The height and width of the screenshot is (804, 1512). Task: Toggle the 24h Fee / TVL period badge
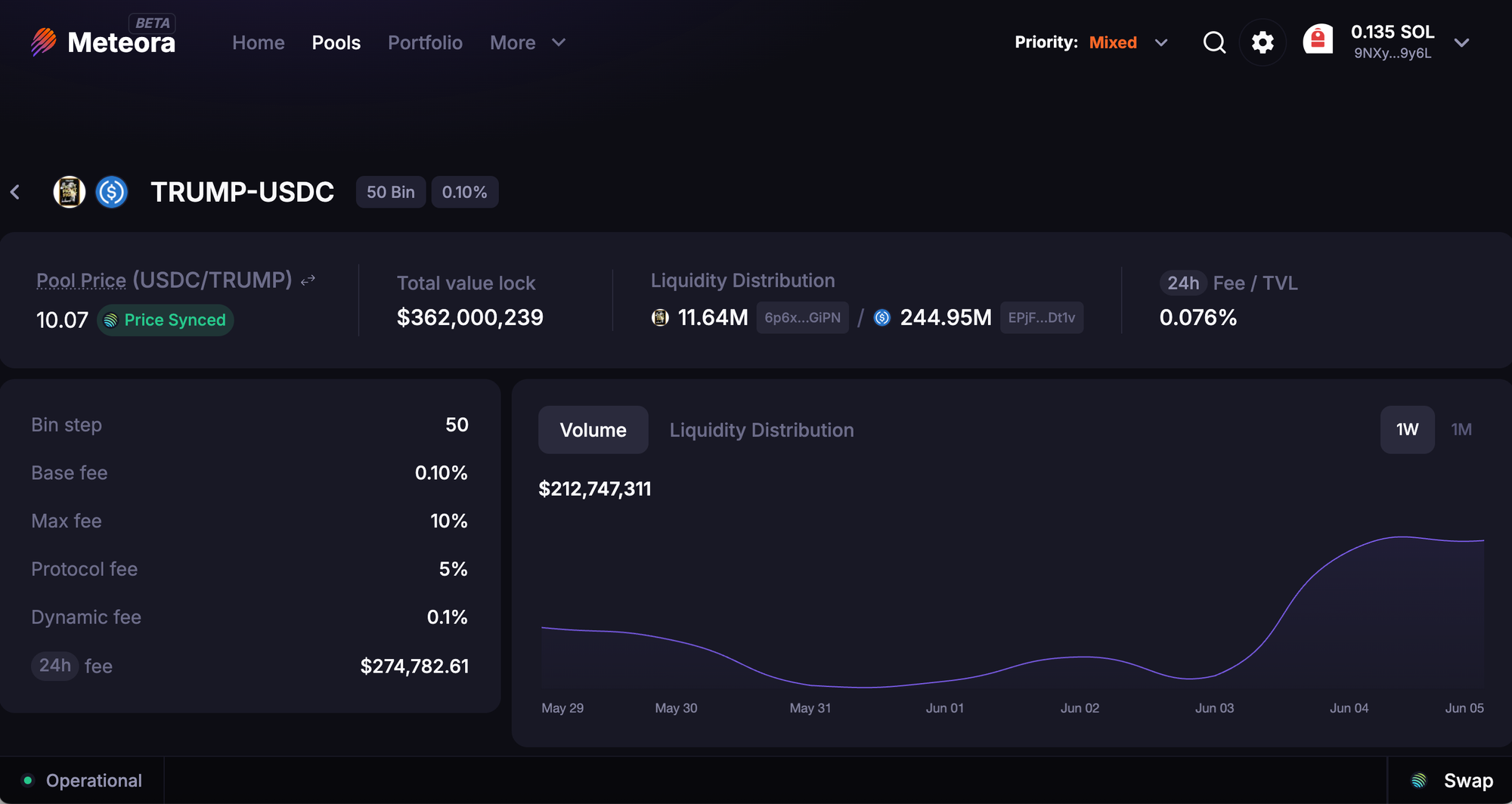pos(1182,283)
